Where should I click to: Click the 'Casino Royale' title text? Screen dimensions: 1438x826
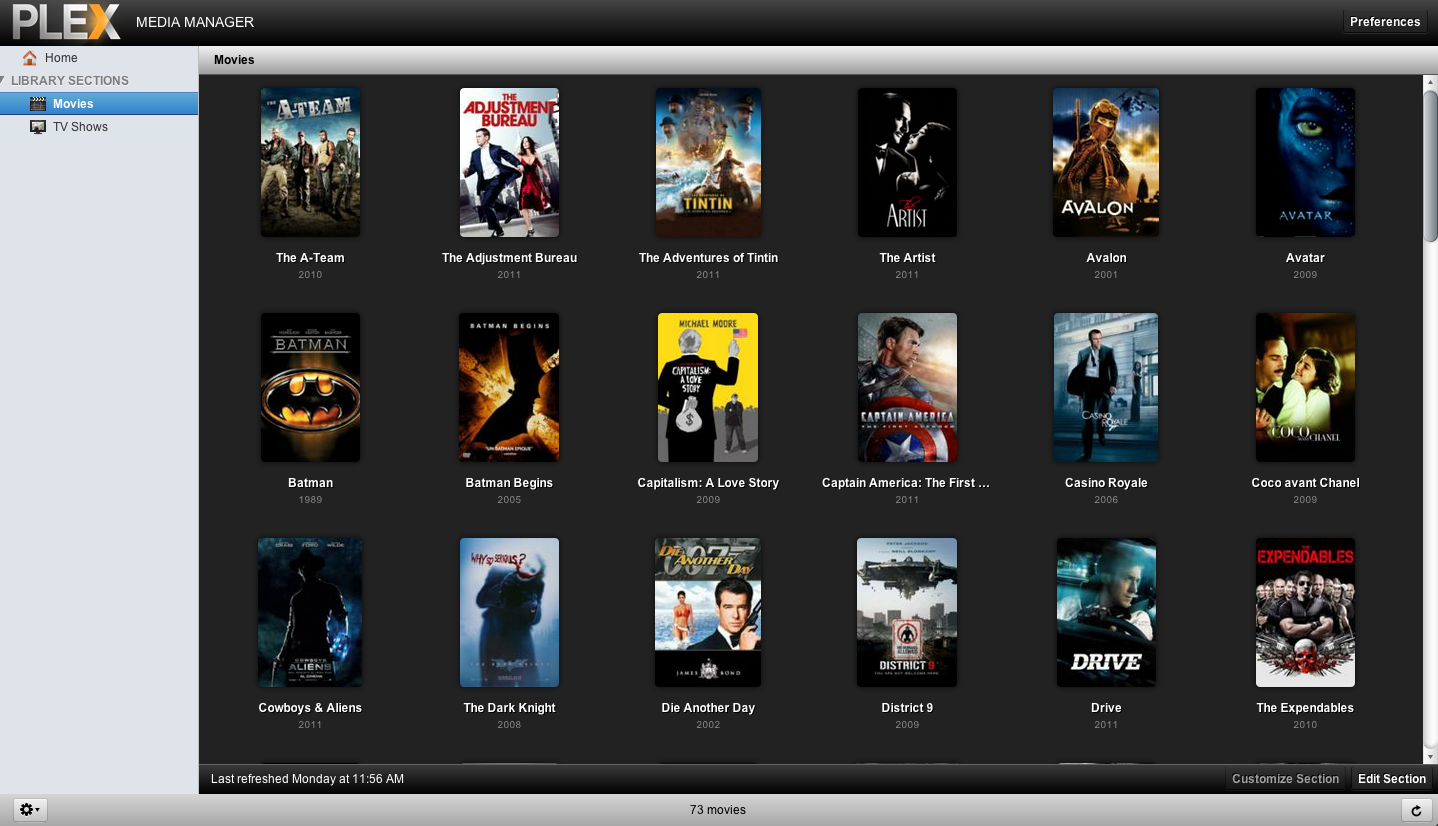click(1106, 483)
